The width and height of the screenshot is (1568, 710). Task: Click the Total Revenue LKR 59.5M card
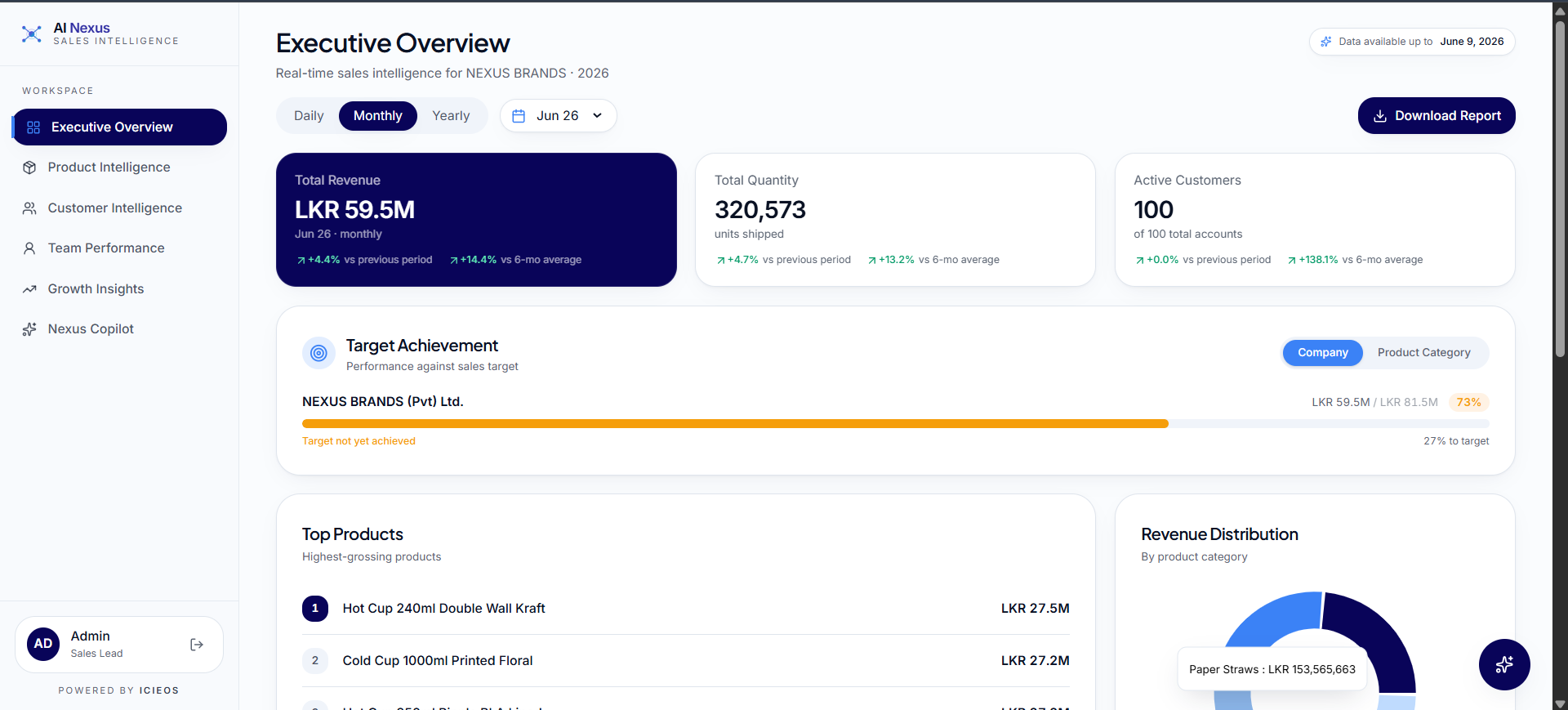coord(476,220)
